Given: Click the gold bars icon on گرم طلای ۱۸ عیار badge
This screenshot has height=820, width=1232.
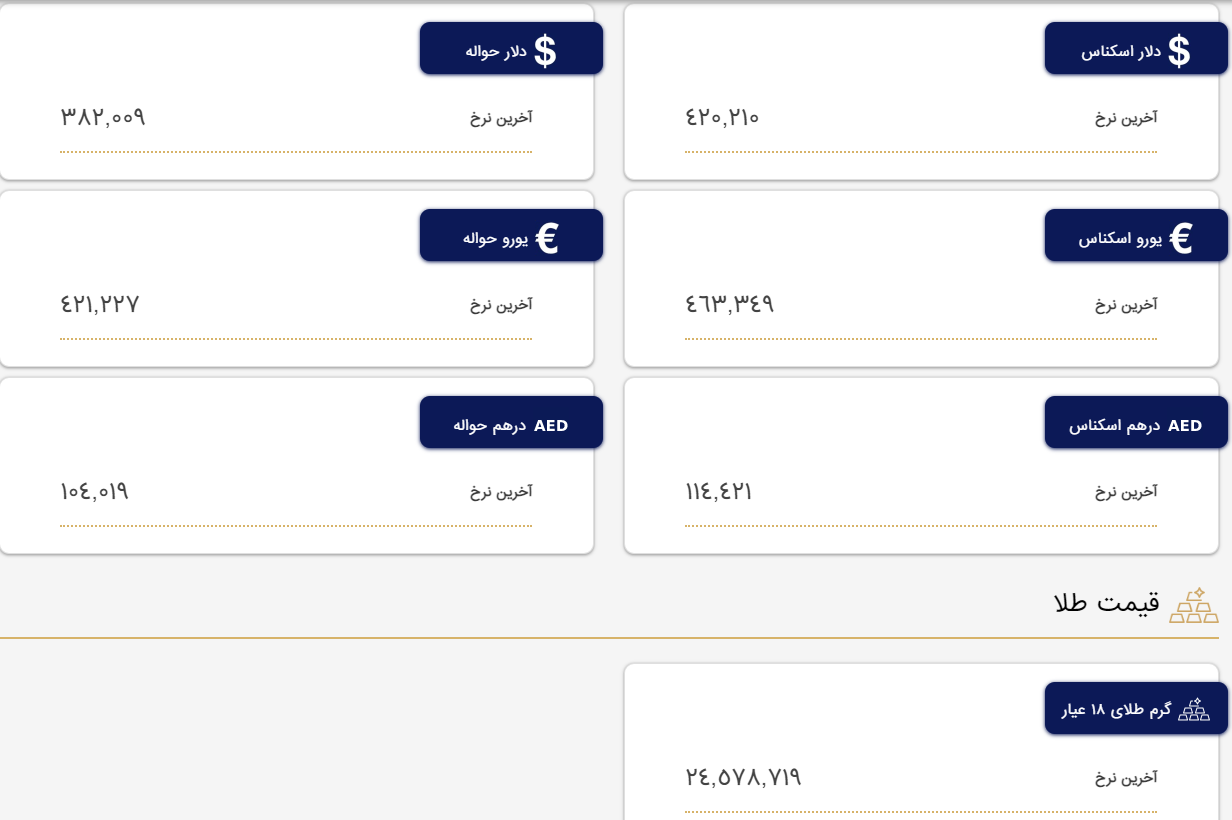Looking at the screenshot, I should click(1192, 710).
